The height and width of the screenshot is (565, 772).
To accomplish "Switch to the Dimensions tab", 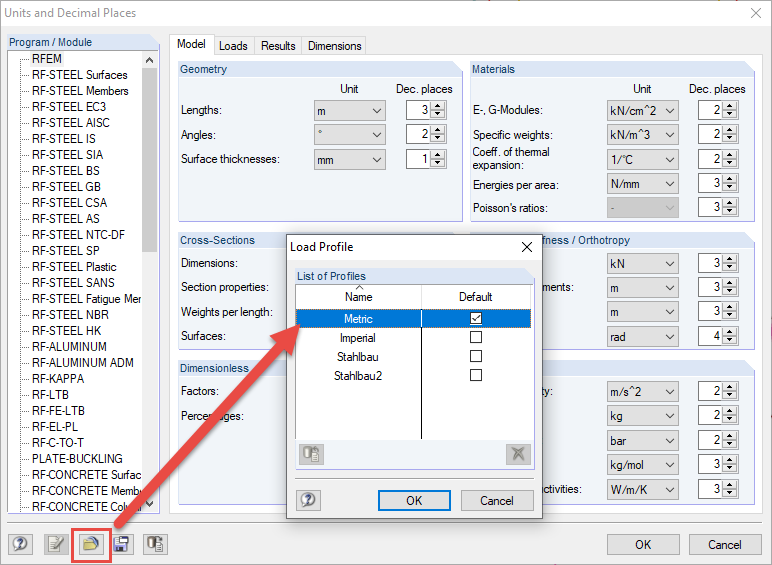I will (335, 46).
